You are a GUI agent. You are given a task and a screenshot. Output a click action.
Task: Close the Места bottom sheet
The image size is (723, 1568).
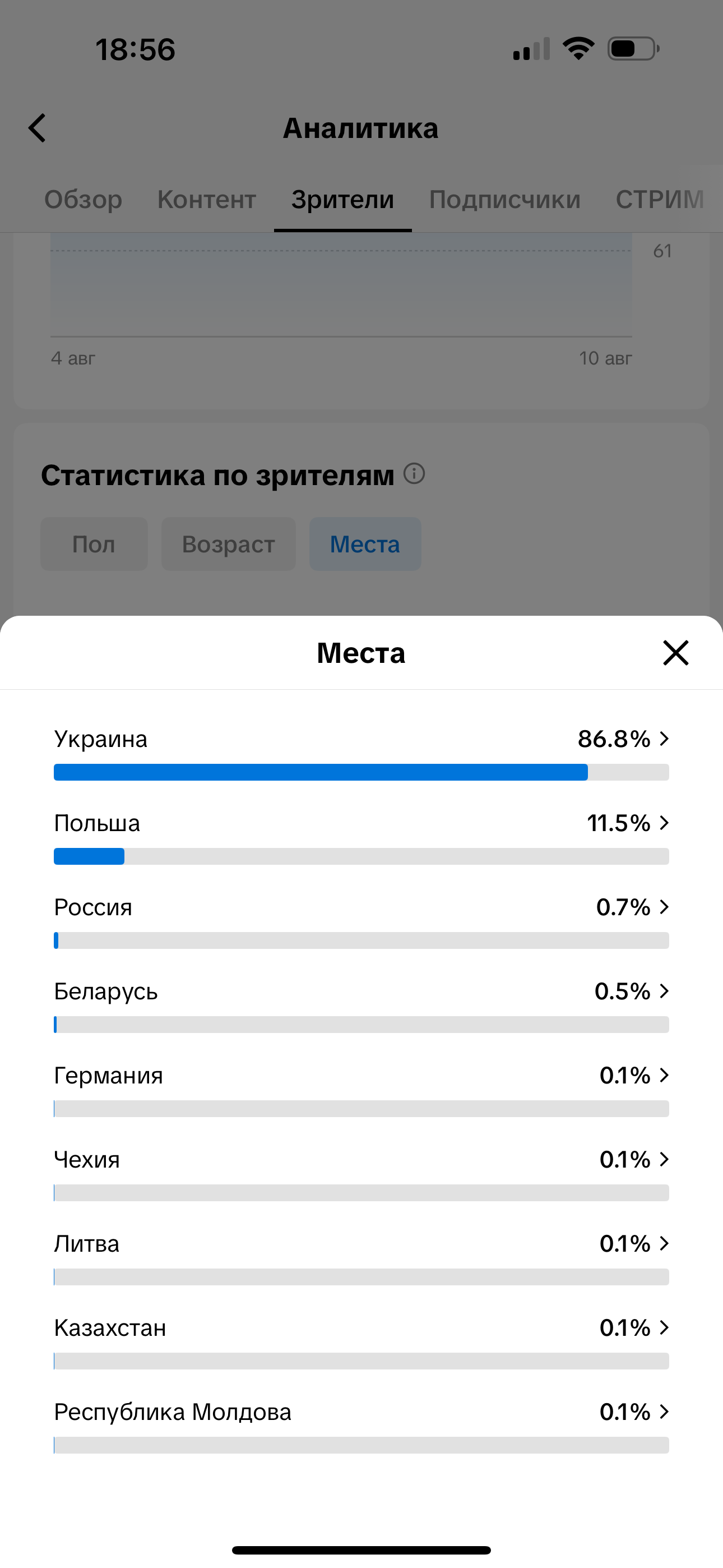[675, 653]
